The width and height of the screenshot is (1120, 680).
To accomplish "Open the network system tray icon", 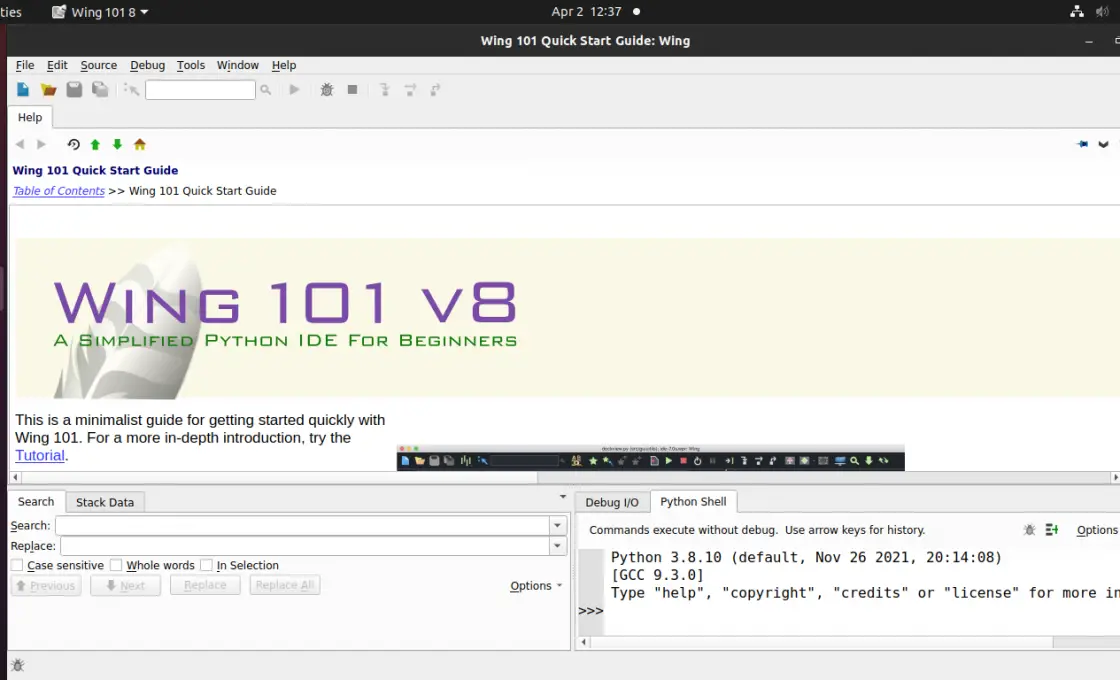I will click(1077, 11).
